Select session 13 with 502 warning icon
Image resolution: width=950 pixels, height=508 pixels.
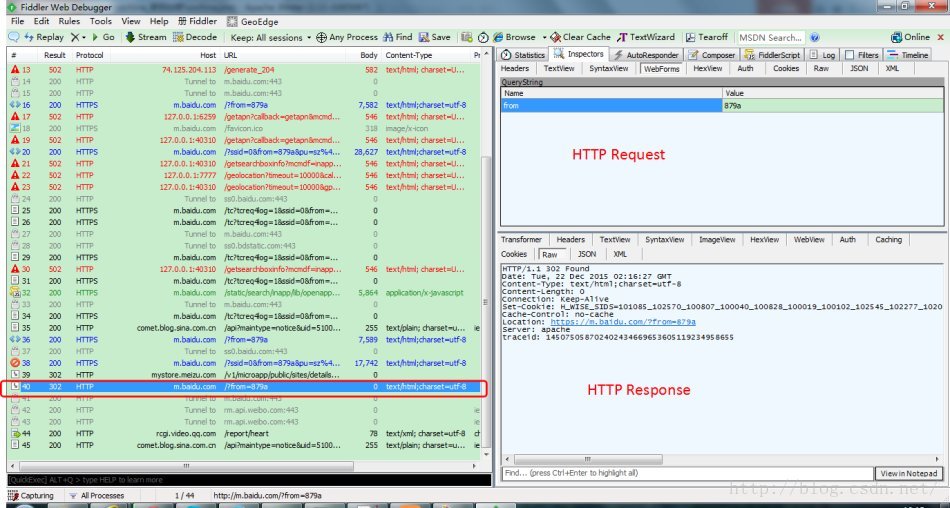pos(245,70)
